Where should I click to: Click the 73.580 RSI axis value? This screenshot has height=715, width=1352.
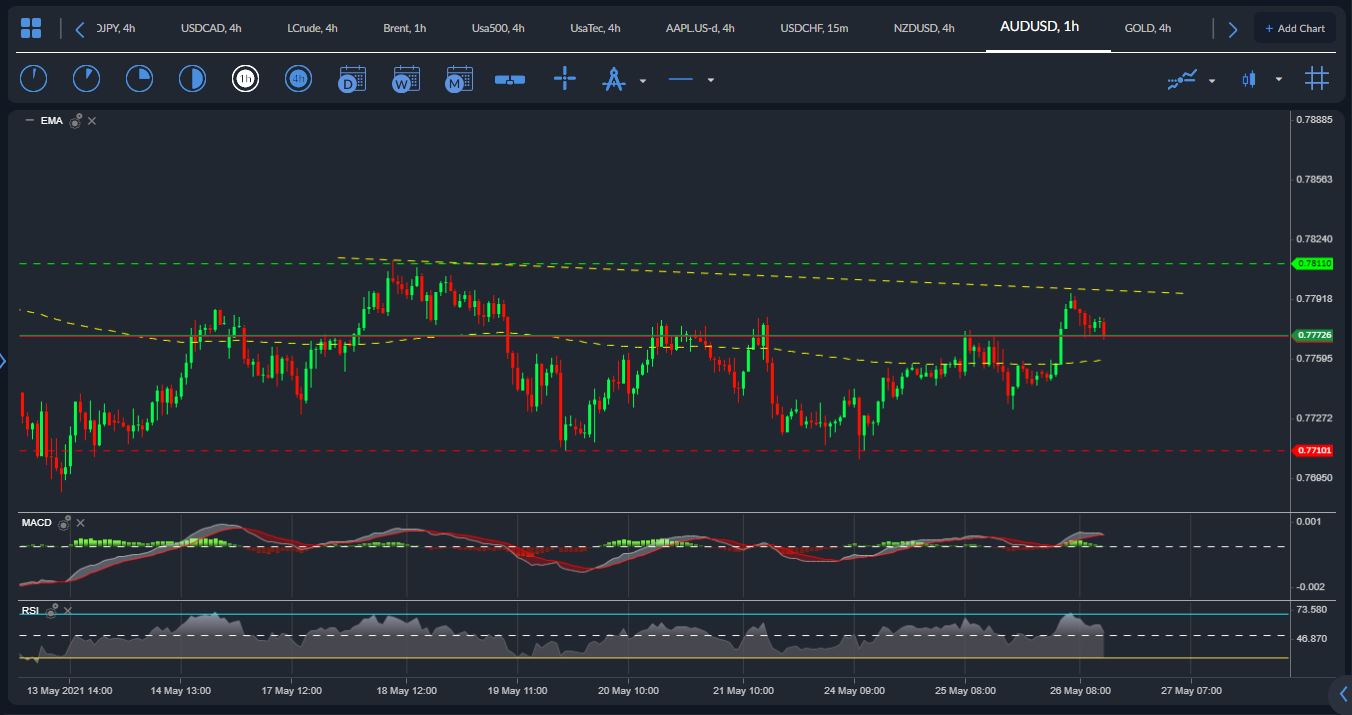1311,609
